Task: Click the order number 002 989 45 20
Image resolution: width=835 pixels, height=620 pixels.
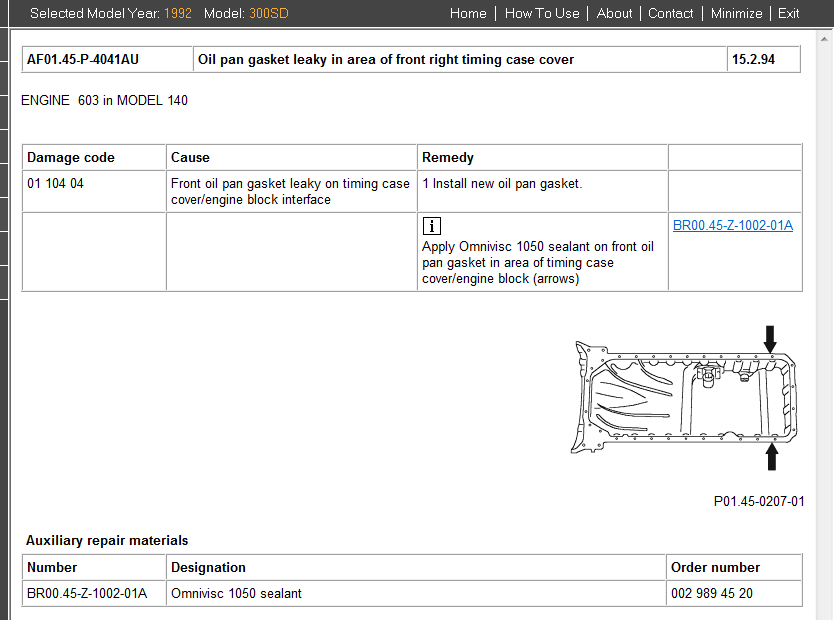Action: point(712,593)
